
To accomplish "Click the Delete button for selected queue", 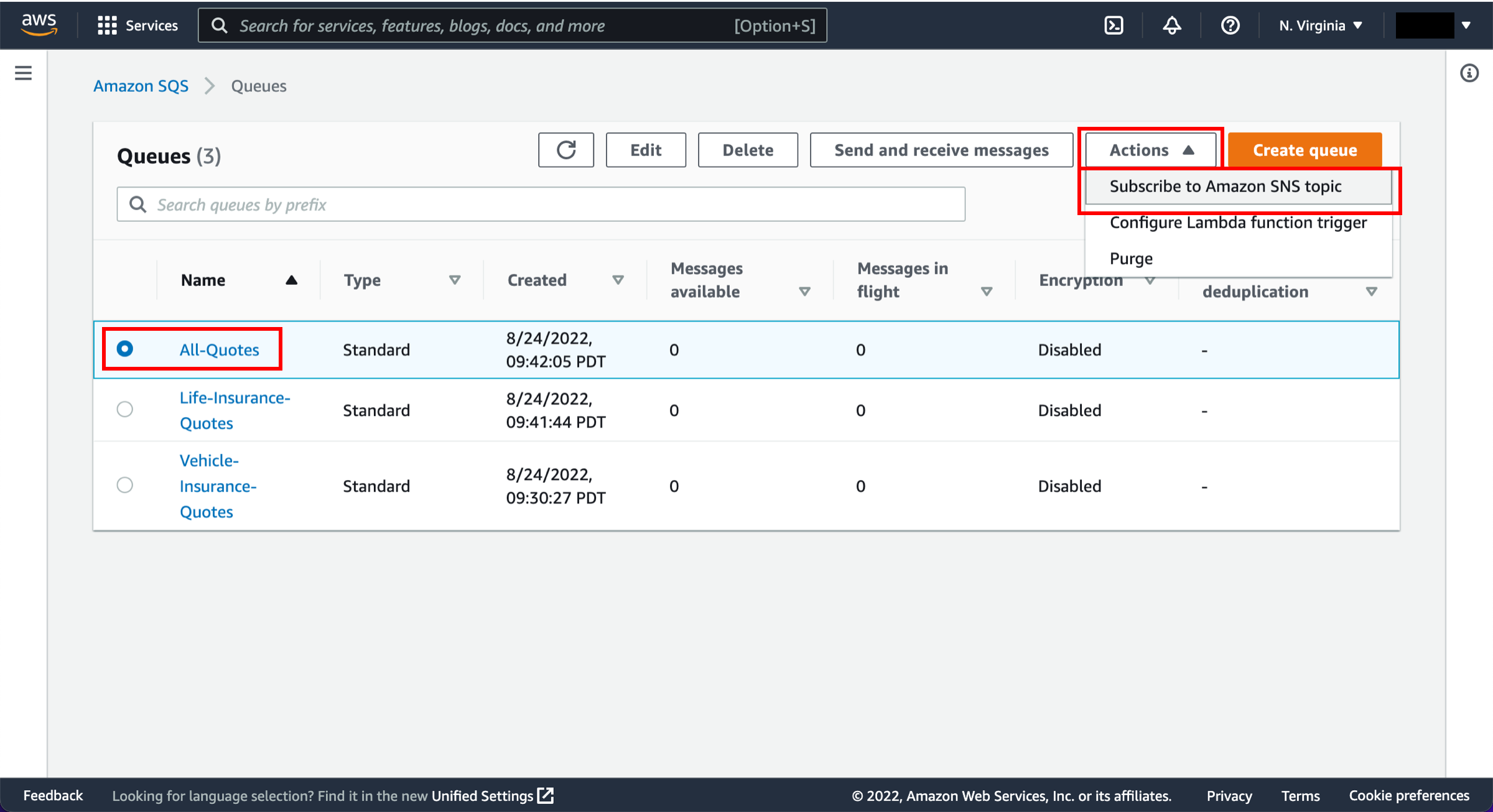I will coord(748,149).
